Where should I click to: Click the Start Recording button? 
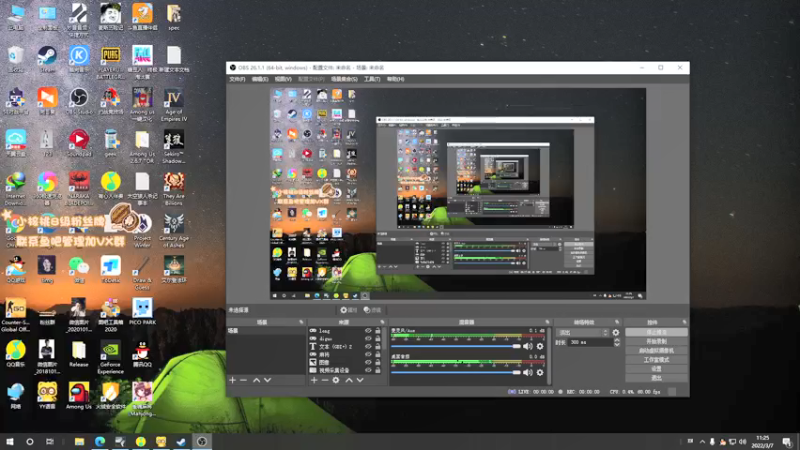tap(656, 341)
